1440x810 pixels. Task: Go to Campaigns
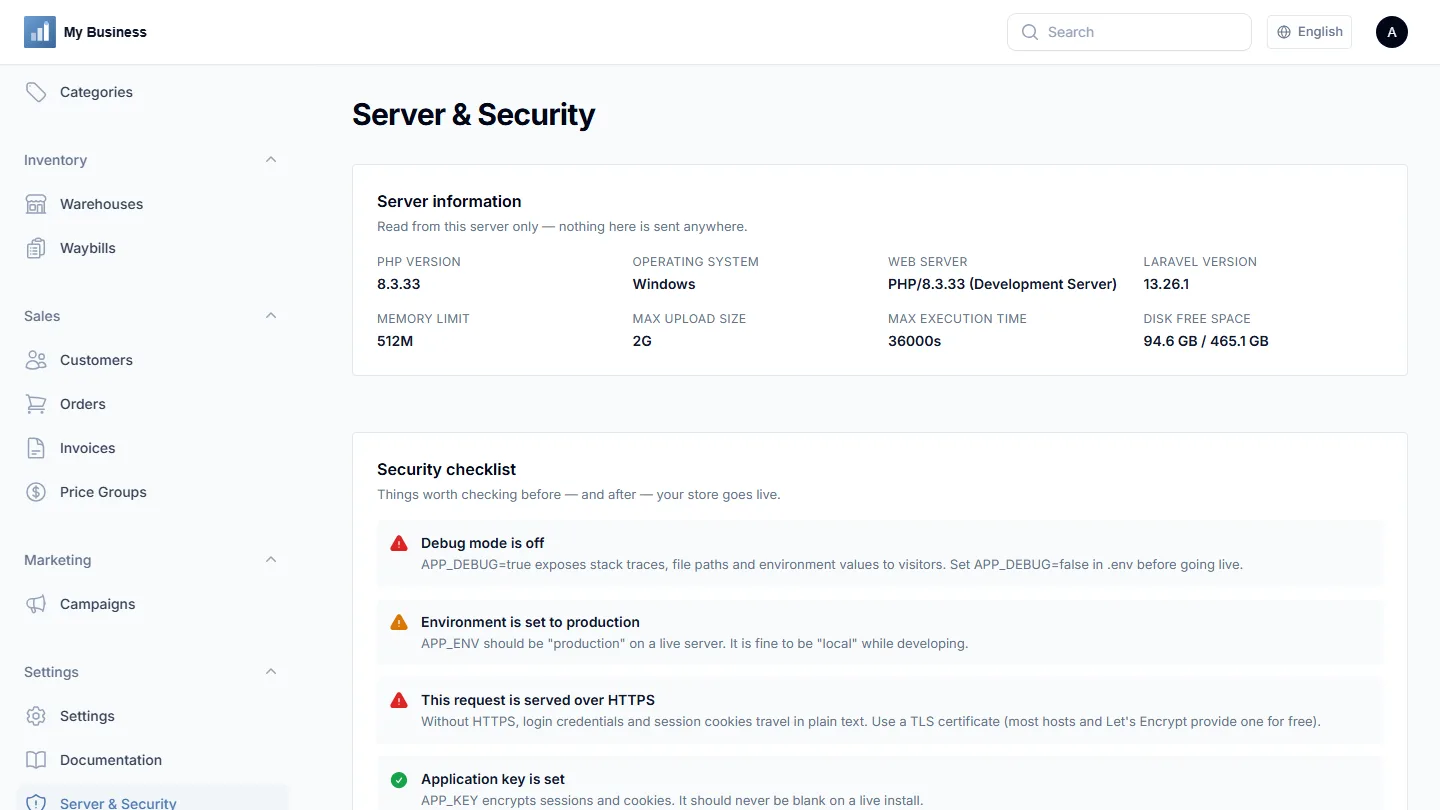point(152,604)
